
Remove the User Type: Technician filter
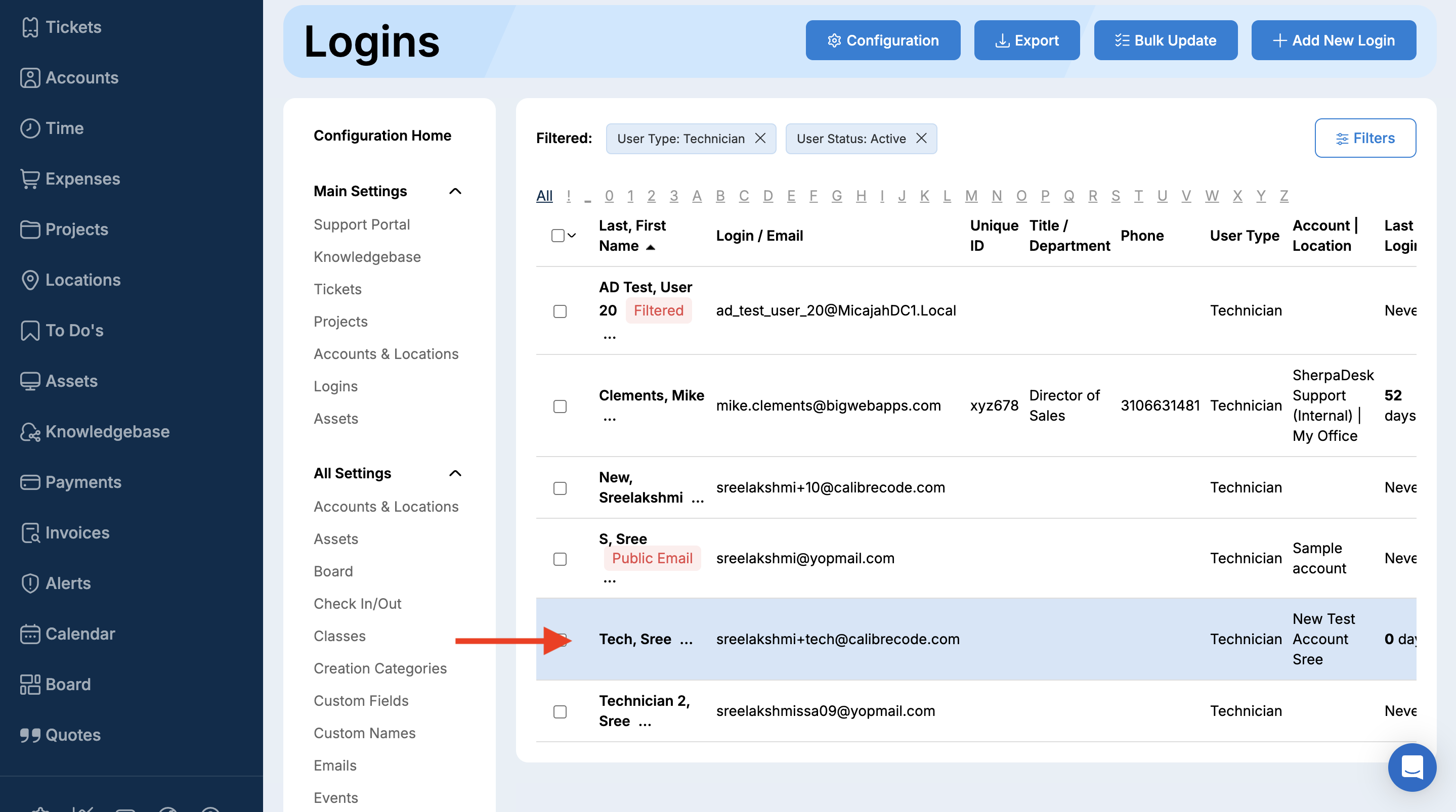[x=760, y=139]
